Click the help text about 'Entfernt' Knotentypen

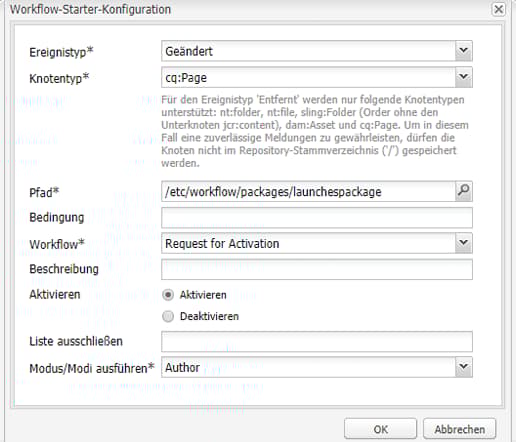pos(315,131)
